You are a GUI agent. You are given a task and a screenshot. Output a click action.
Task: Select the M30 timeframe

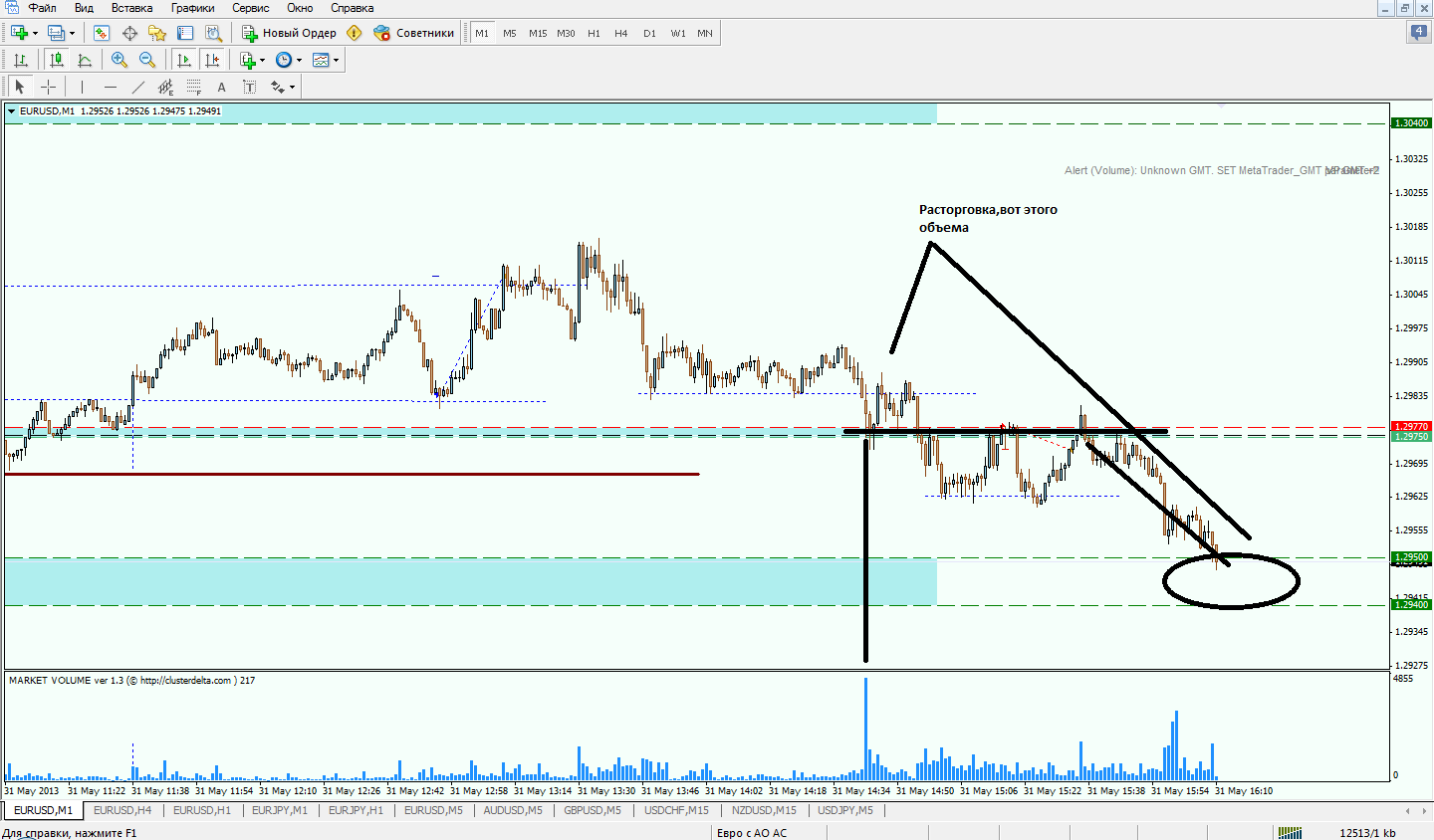[x=566, y=33]
